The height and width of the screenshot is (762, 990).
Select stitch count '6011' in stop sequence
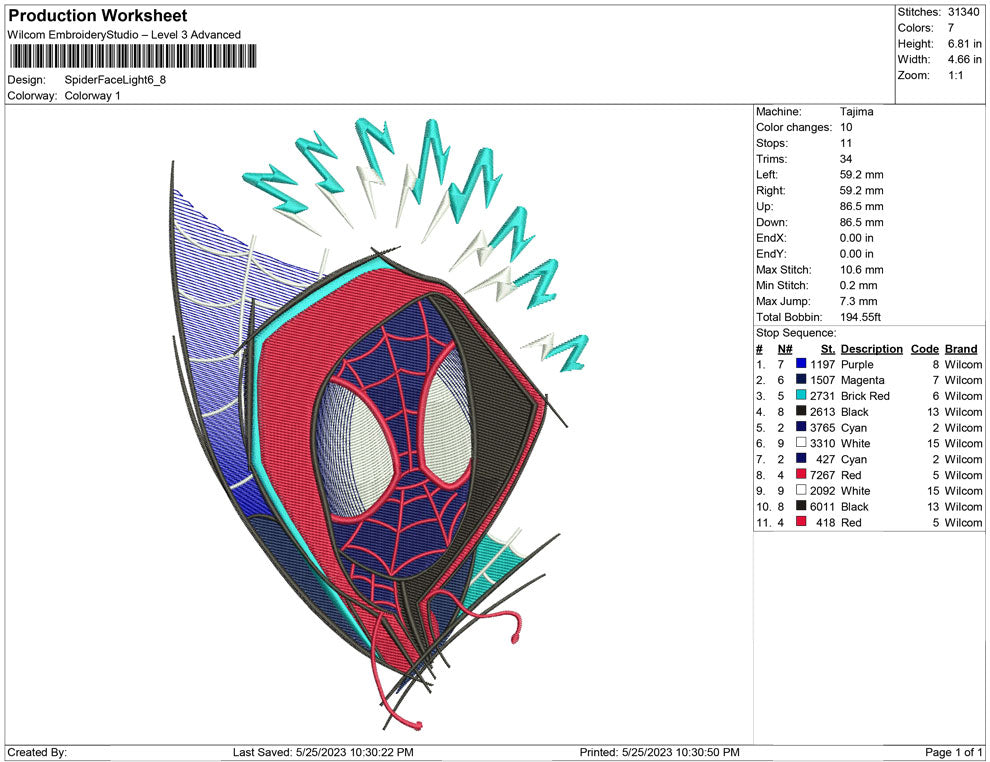pyautogui.click(x=823, y=506)
